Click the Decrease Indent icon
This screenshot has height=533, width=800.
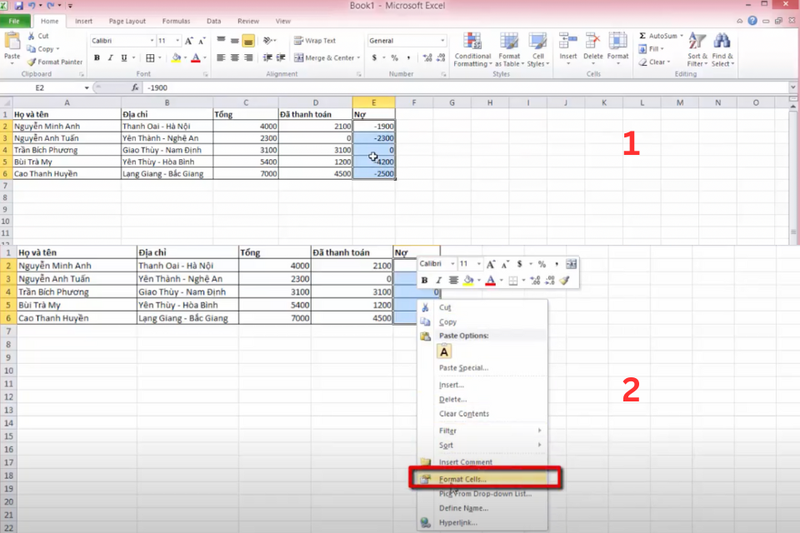pos(267,58)
